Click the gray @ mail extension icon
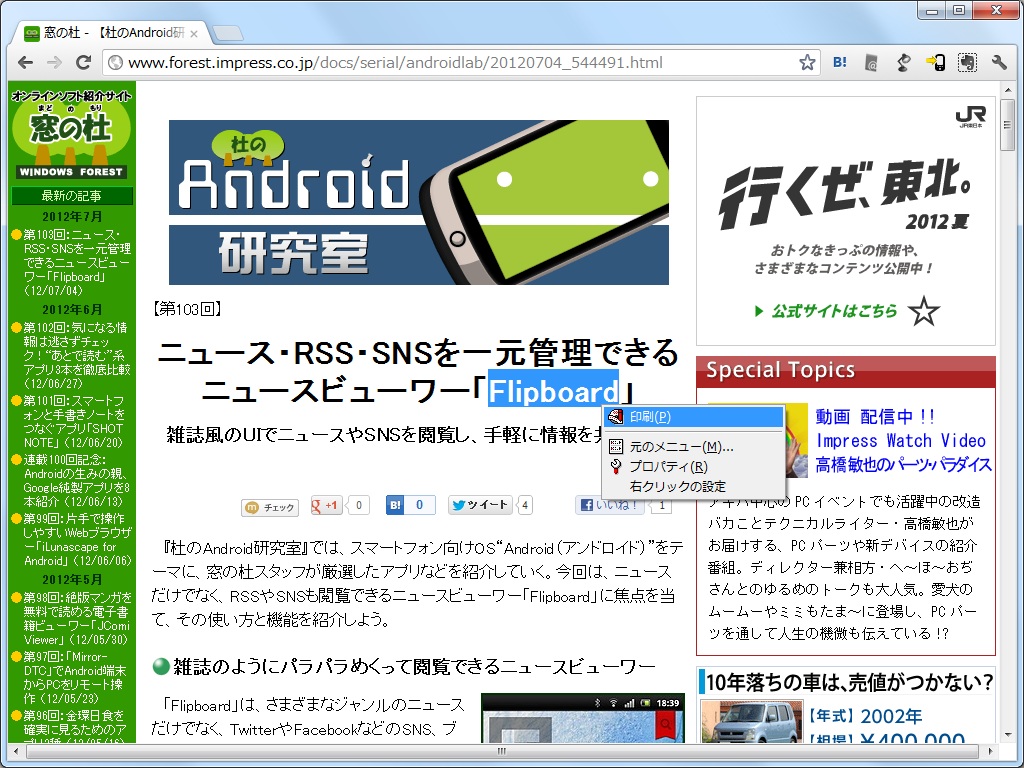This screenshot has height=768, width=1024. (x=871, y=63)
